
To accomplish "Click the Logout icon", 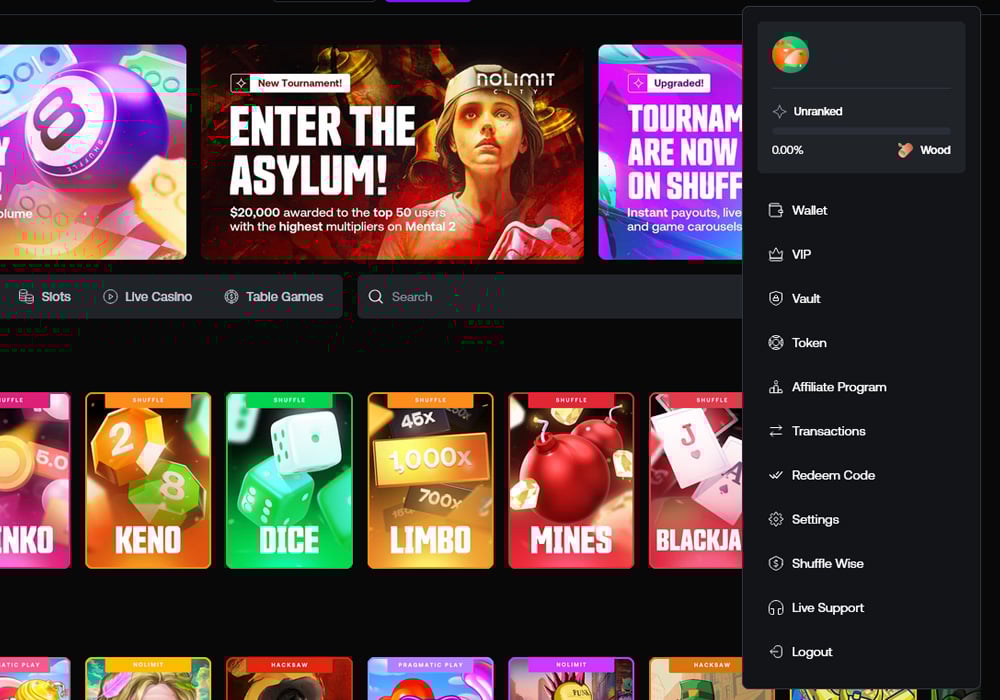I will coord(775,652).
